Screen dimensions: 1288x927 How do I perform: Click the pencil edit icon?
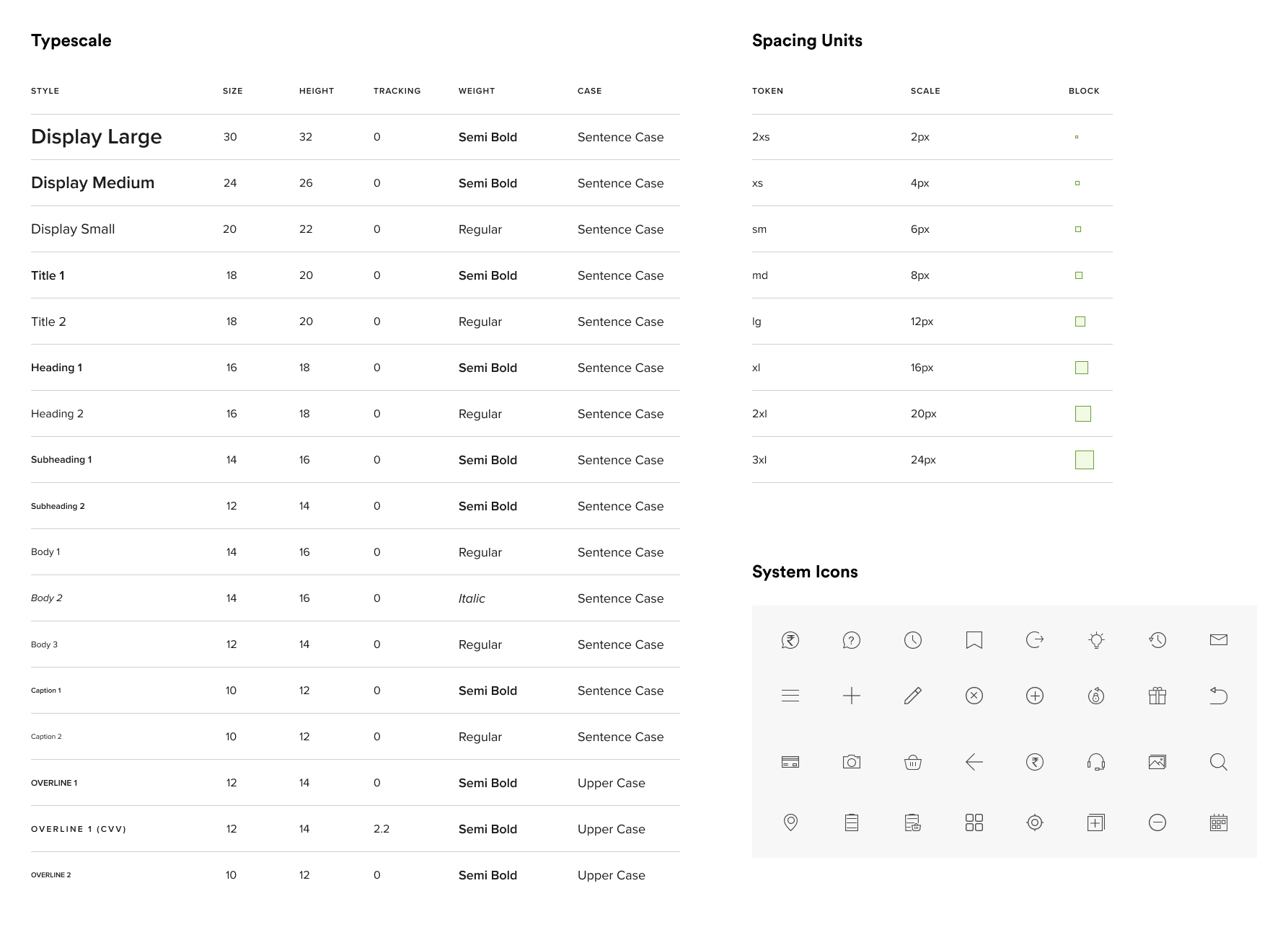coord(913,696)
